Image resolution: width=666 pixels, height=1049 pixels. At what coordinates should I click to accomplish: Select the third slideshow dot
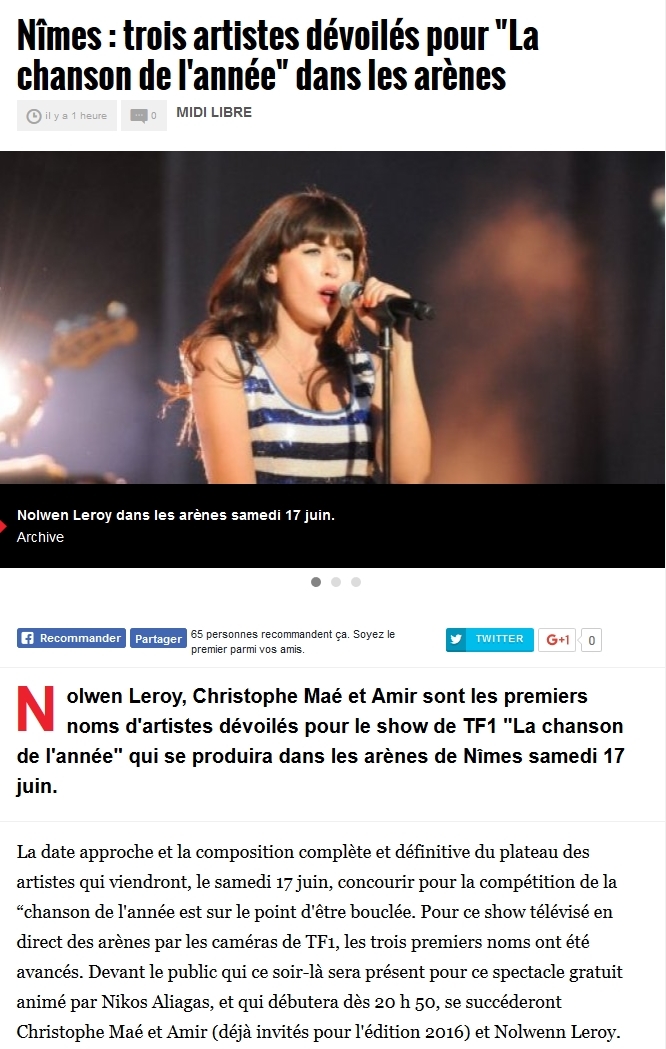click(x=356, y=582)
